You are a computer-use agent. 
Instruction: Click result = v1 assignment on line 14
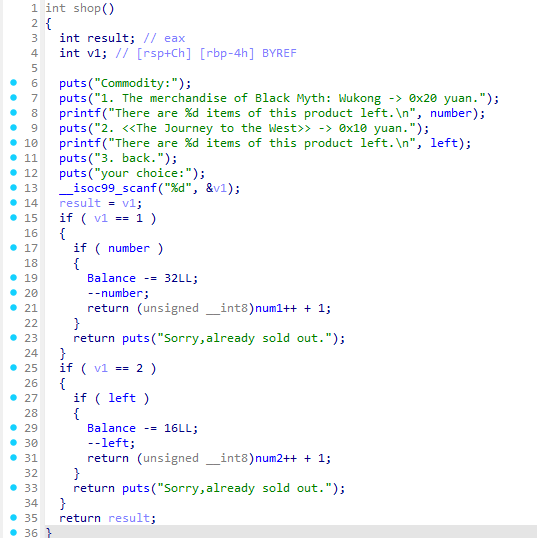tap(100, 203)
